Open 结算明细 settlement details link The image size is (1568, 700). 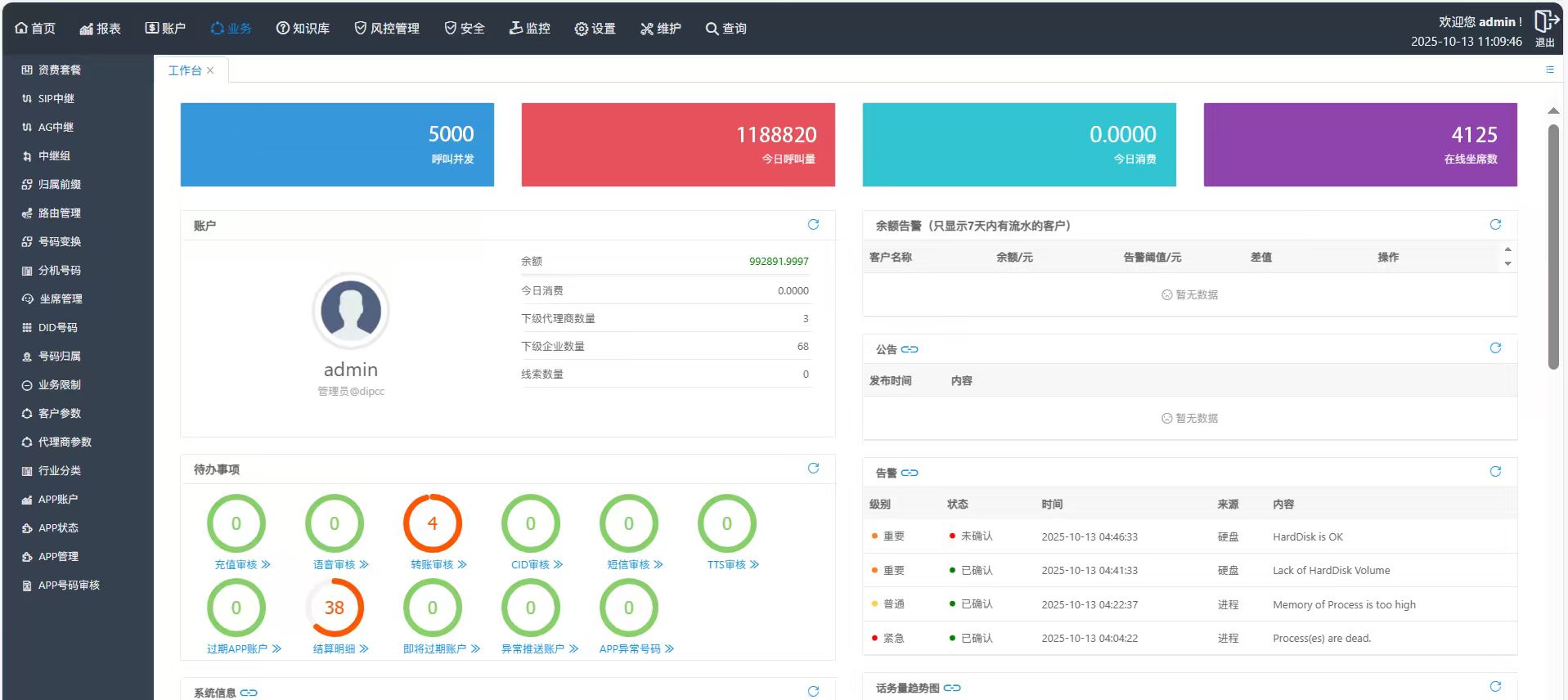[x=340, y=649]
